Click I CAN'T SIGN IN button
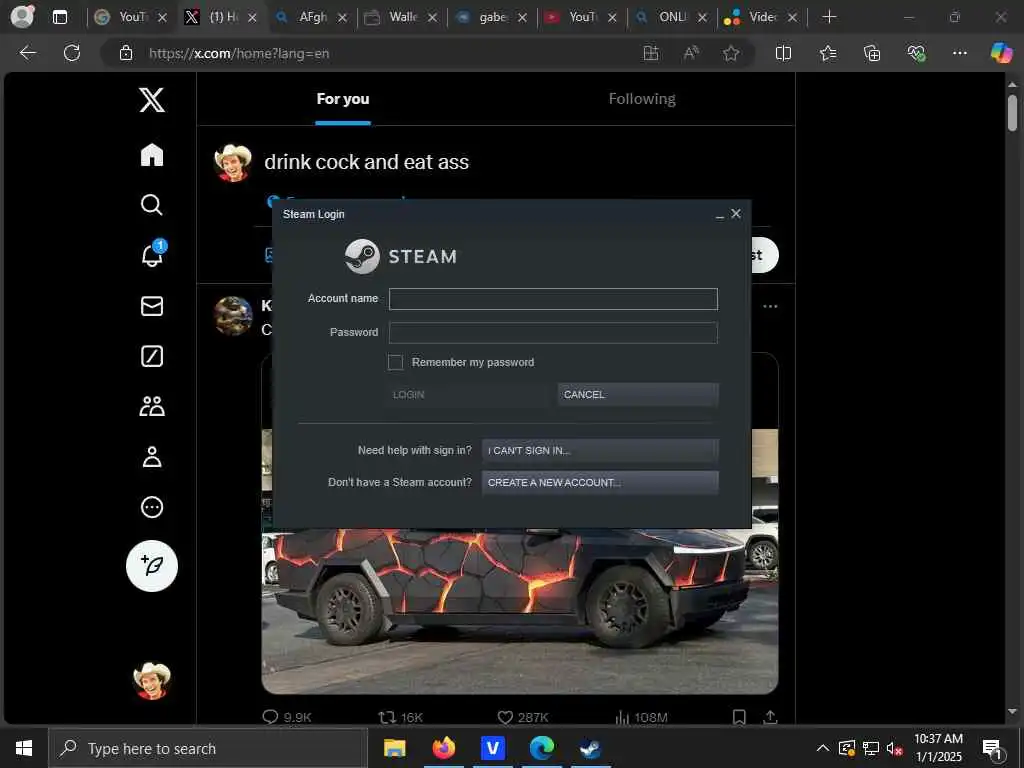This screenshot has width=1024, height=768. [600, 451]
